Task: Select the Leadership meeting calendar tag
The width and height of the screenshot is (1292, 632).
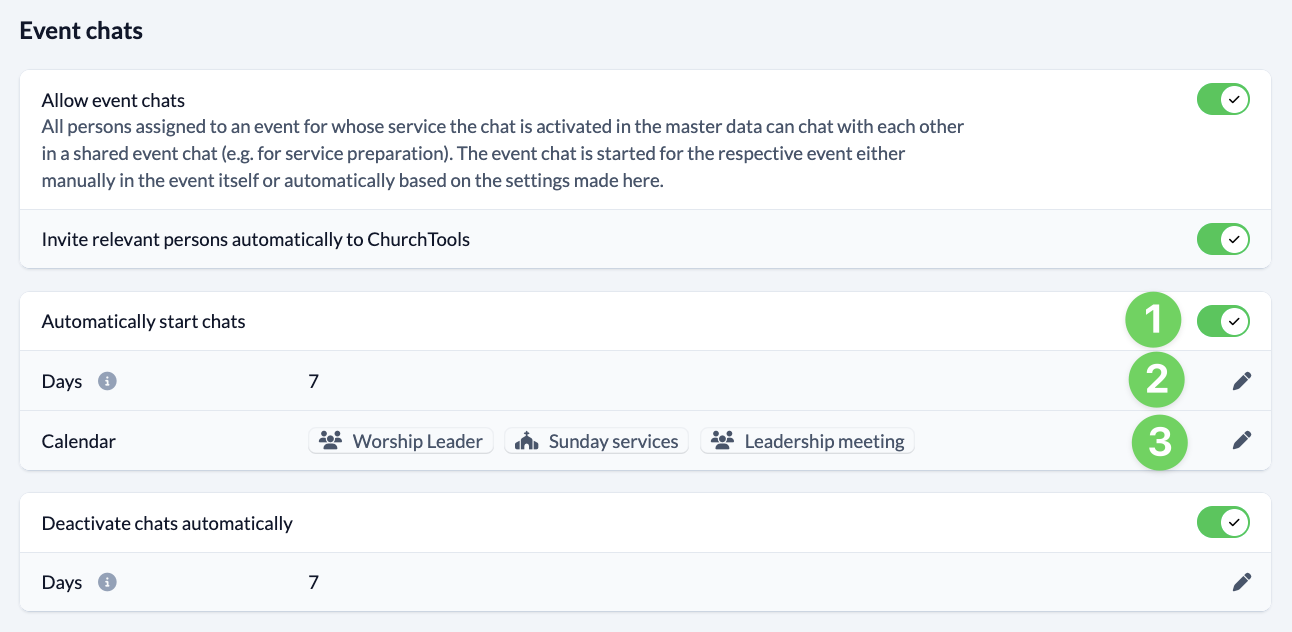Action: tap(807, 441)
